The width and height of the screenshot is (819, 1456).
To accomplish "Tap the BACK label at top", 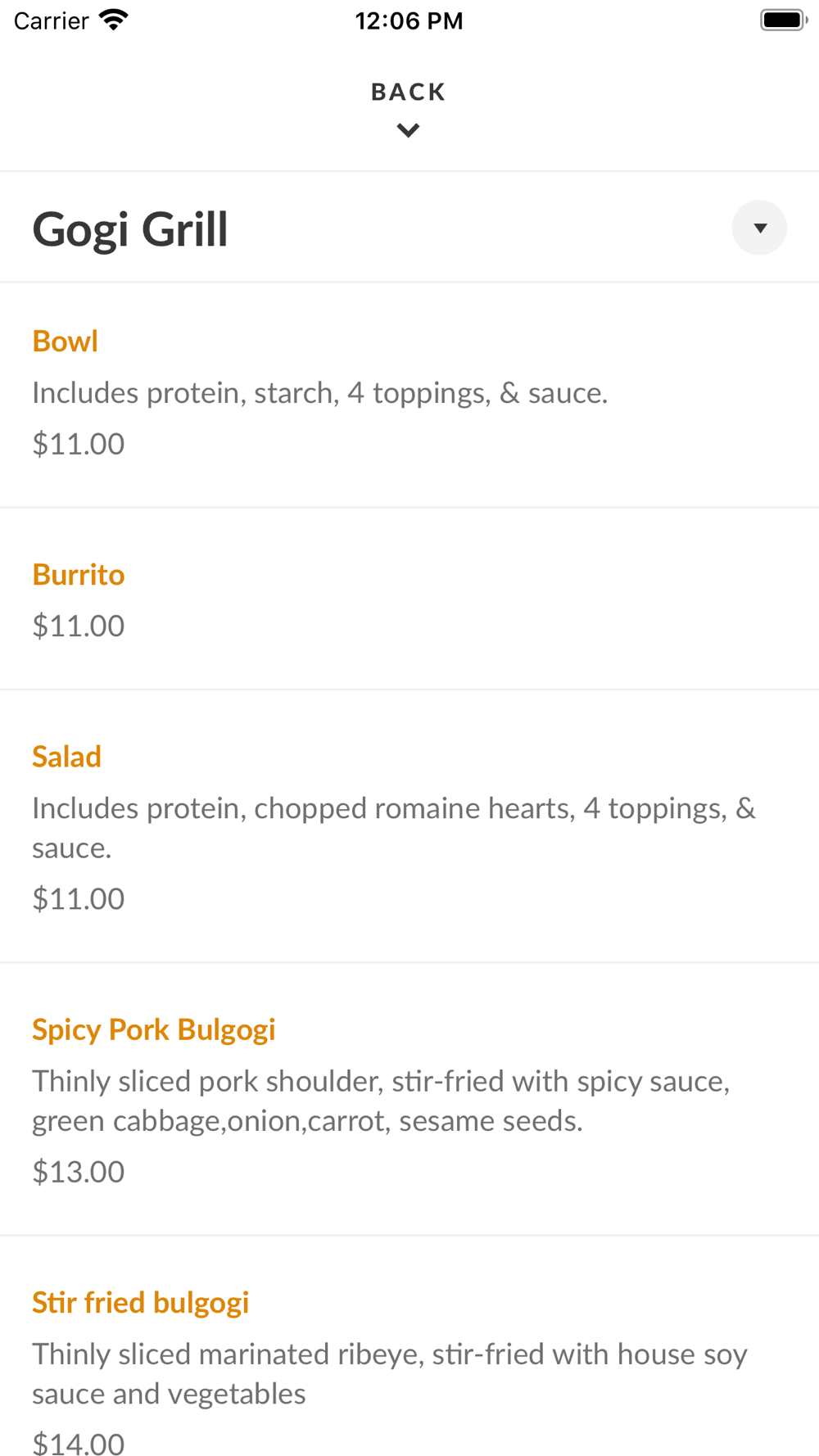I will pos(409,92).
